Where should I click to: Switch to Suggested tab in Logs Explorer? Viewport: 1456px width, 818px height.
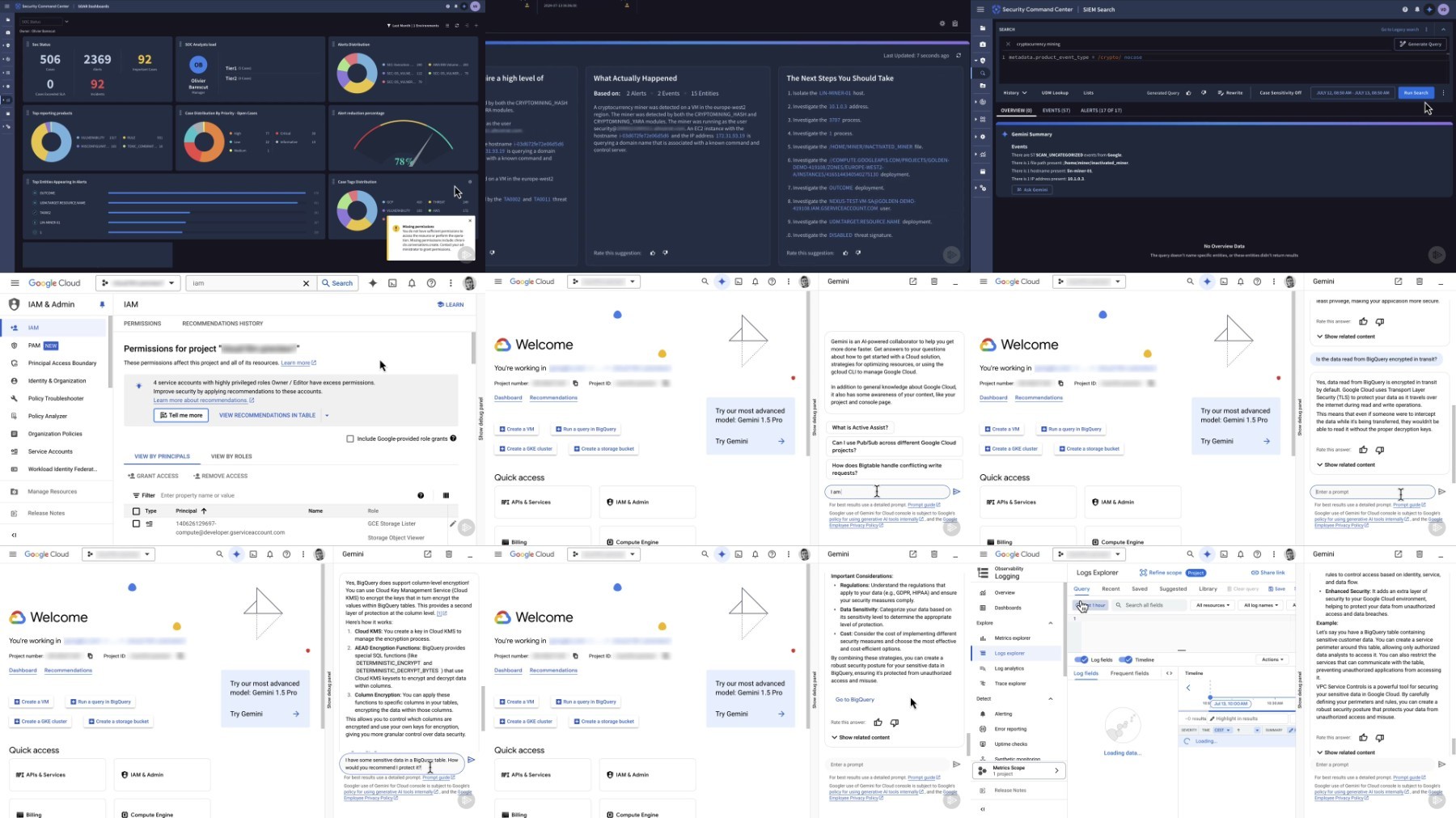(x=1173, y=589)
